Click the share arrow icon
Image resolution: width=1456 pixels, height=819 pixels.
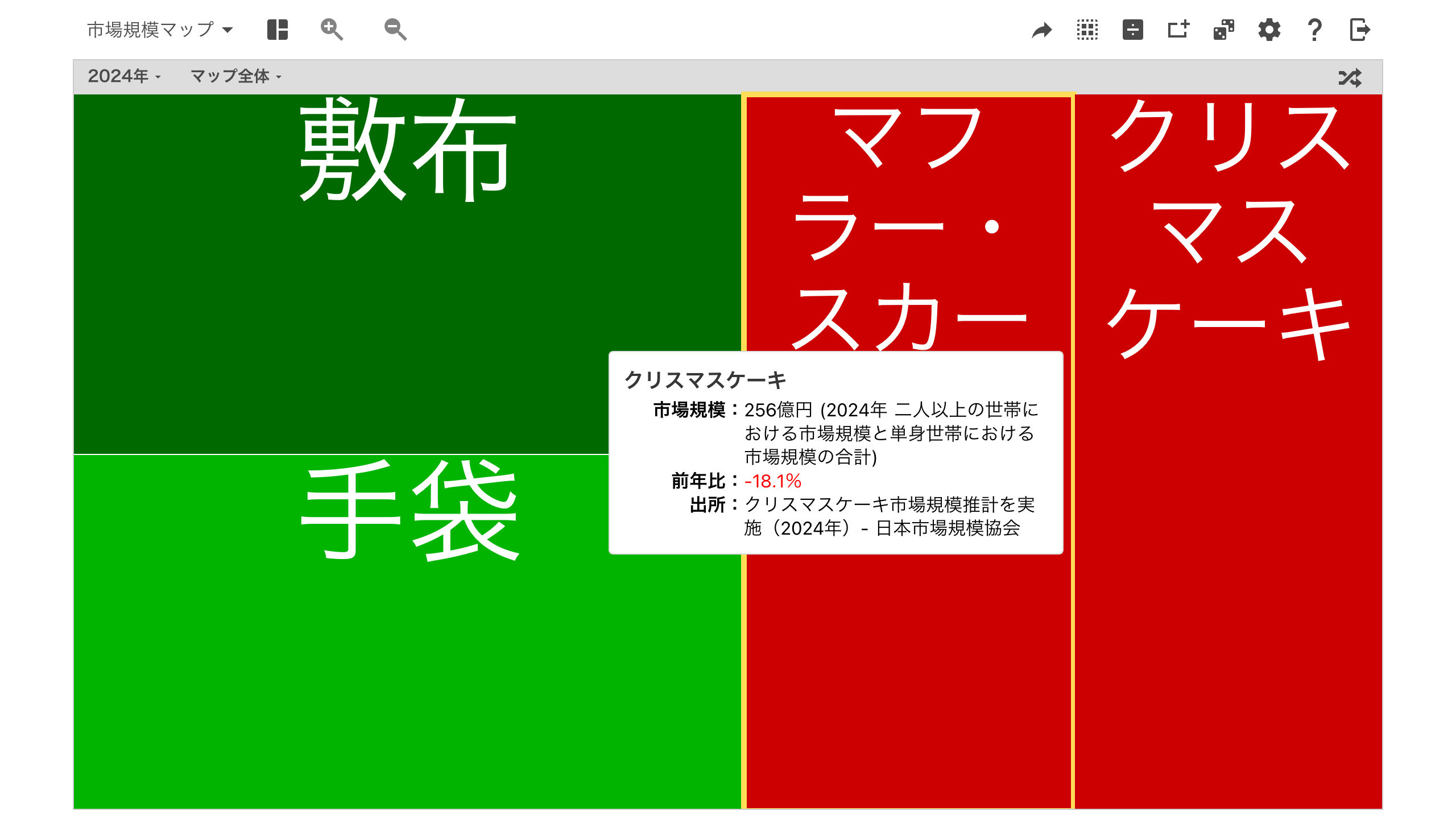tap(1042, 30)
